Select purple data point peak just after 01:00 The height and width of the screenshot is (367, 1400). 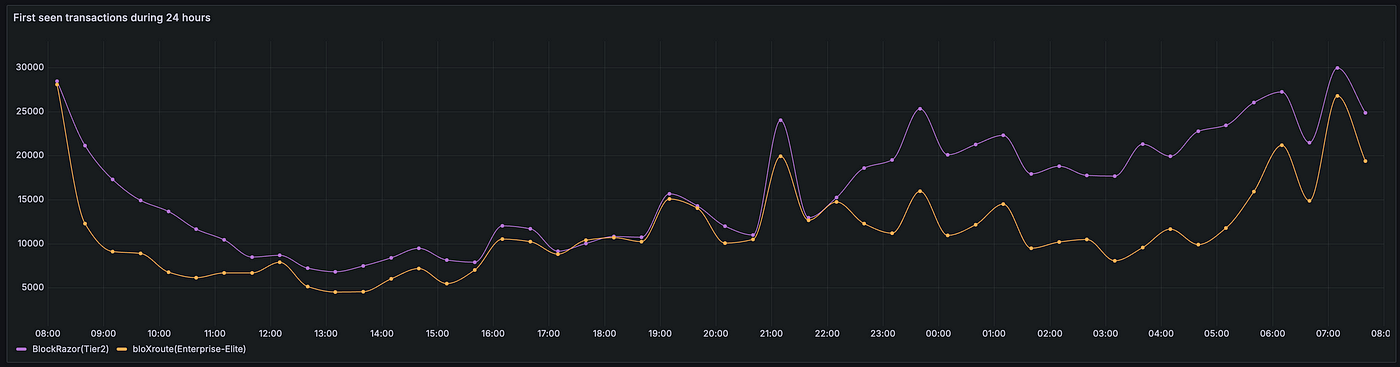[1003, 135]
